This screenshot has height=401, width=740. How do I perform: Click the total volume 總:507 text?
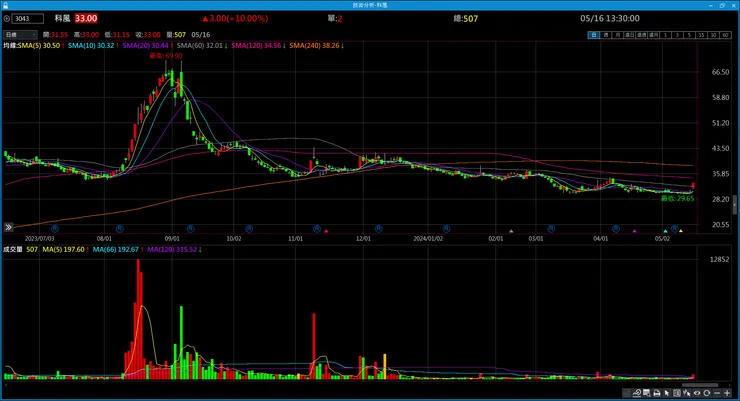point(465,19)
